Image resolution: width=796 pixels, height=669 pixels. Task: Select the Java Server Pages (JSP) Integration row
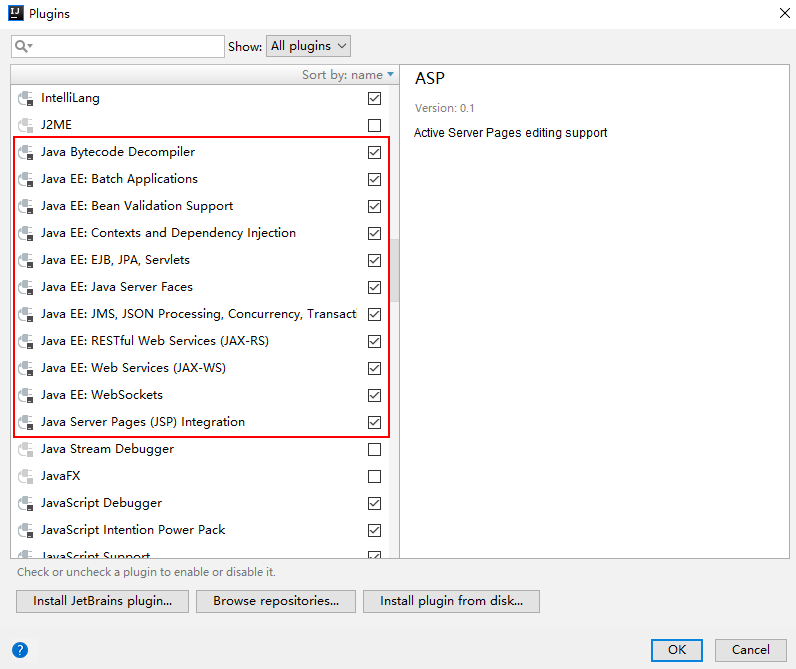pyautogui.click(x=201, y=422)
